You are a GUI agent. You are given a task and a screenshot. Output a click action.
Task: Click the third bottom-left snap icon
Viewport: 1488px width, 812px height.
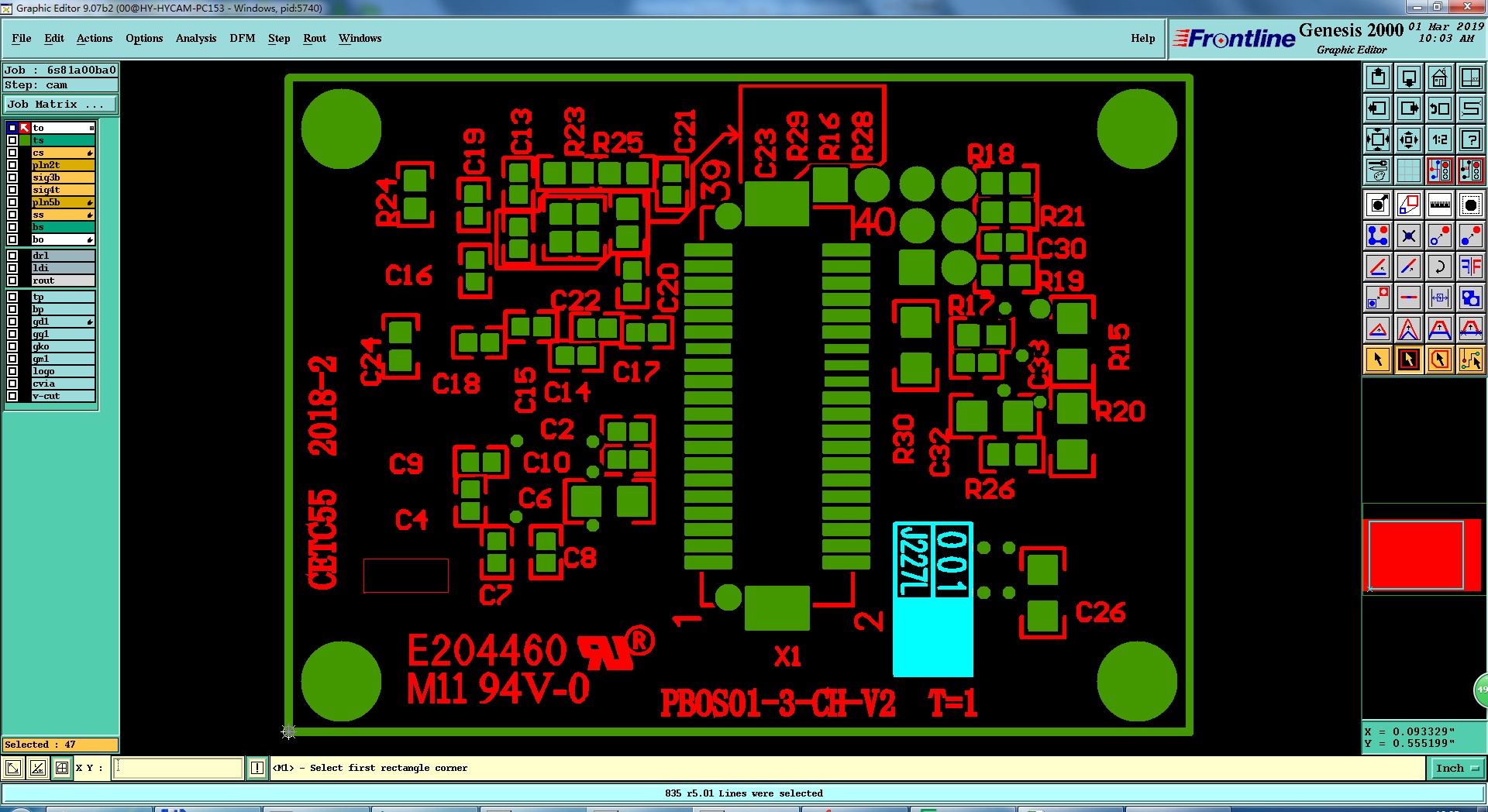(x=62, y=768)
